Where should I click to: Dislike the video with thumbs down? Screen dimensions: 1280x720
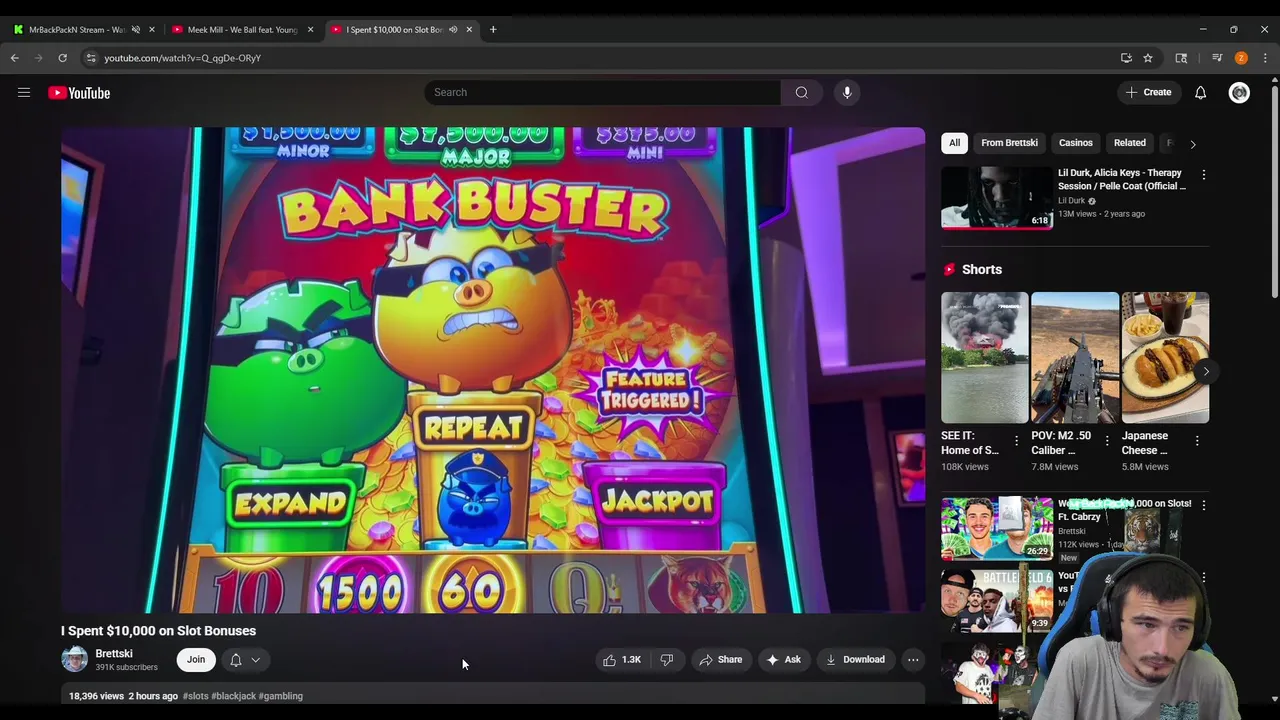point(667,660)
